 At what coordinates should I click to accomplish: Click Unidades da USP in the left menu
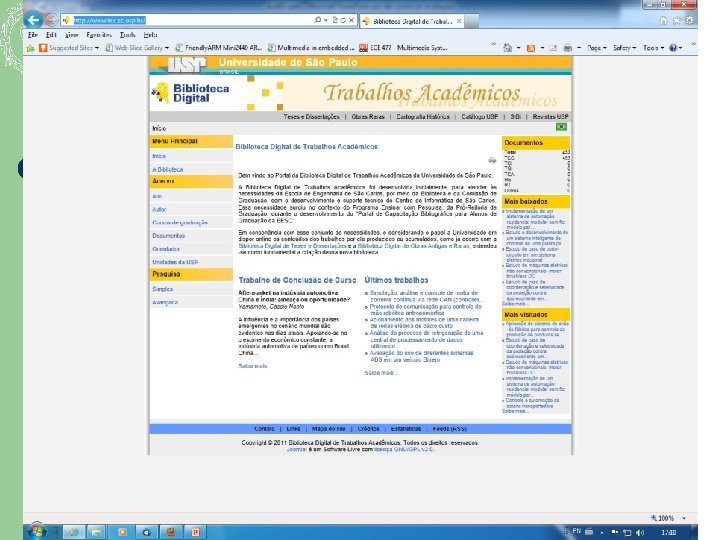[x=175, y=262]
